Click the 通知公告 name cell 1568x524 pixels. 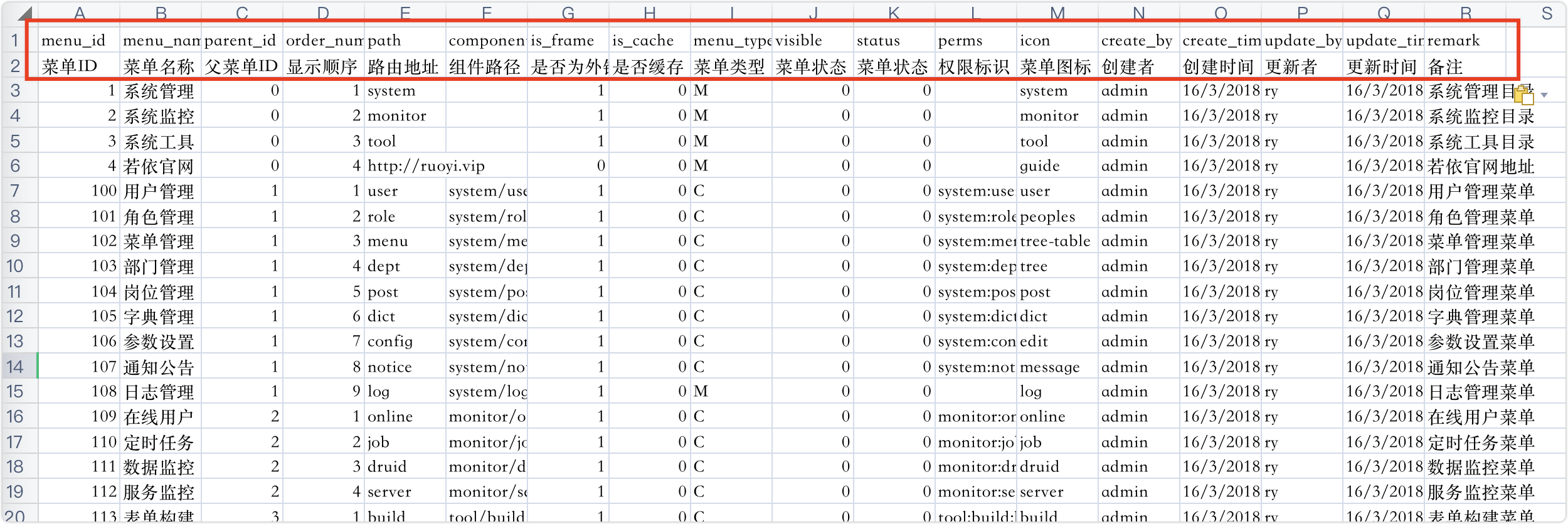pyautogui.click(x=161, y=366)
